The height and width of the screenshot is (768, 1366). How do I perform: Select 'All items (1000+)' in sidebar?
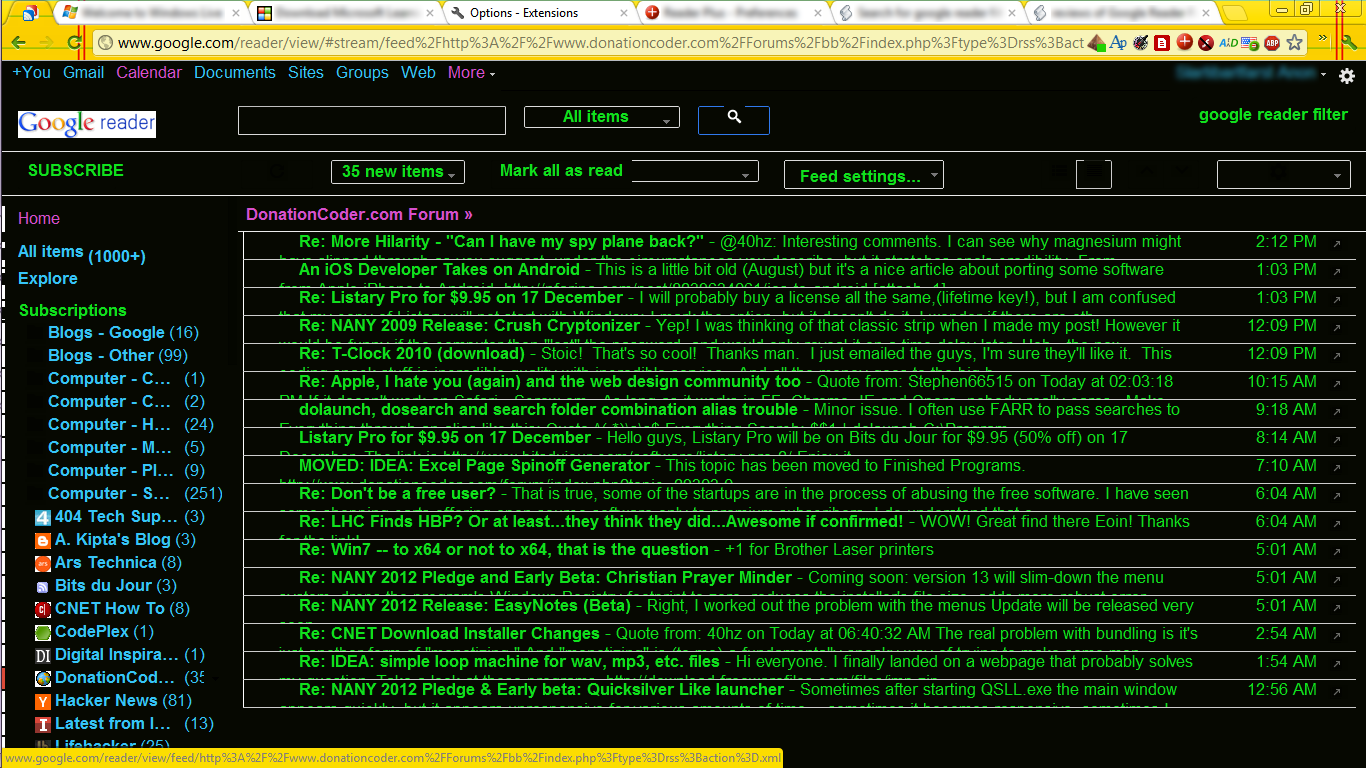(82, 253)
